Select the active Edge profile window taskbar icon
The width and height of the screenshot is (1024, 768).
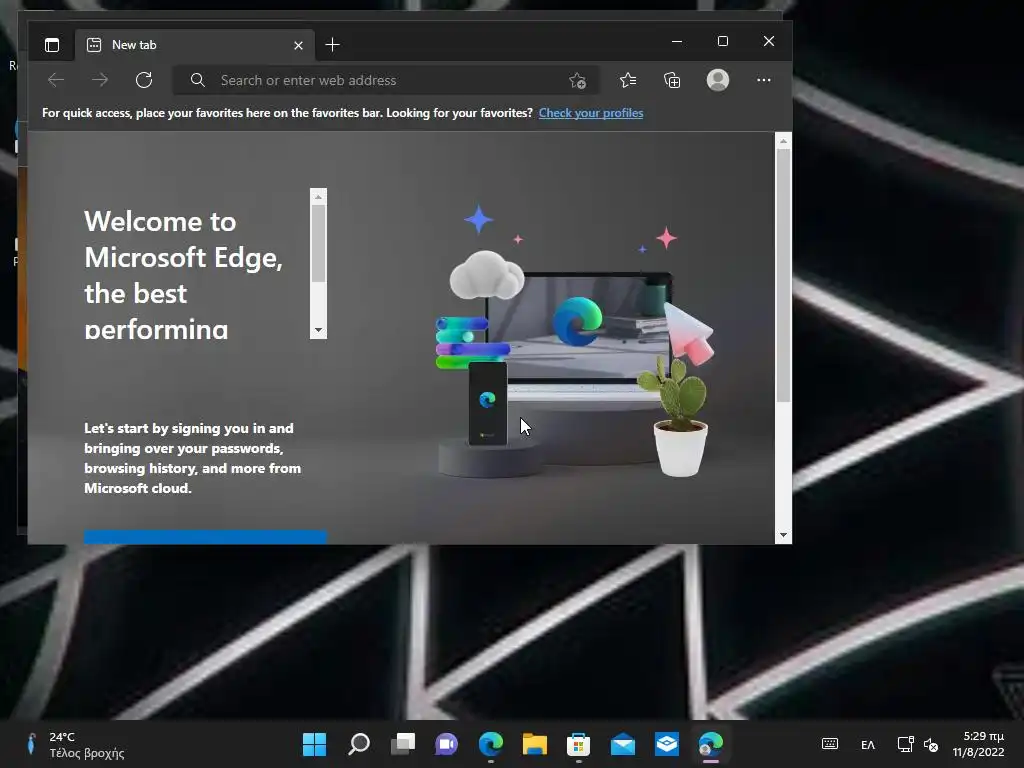(711, 744)
